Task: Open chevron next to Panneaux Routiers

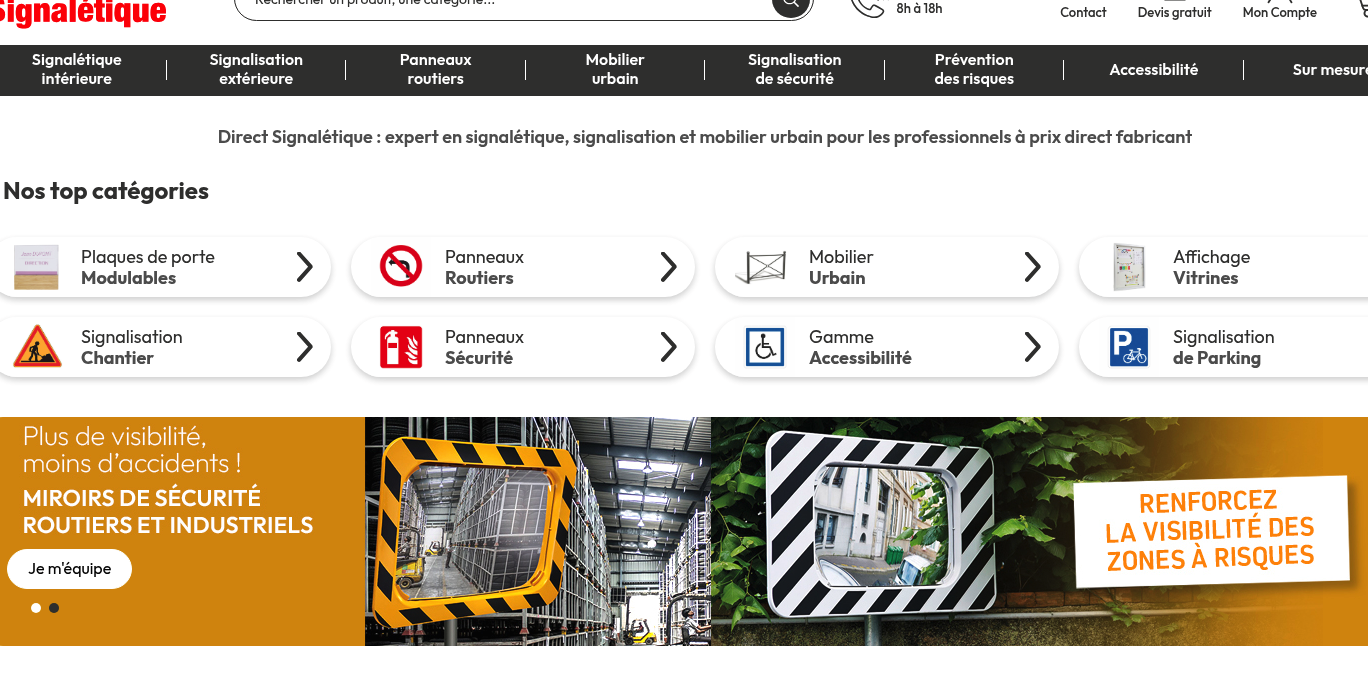Action: (x=669, y=267)
